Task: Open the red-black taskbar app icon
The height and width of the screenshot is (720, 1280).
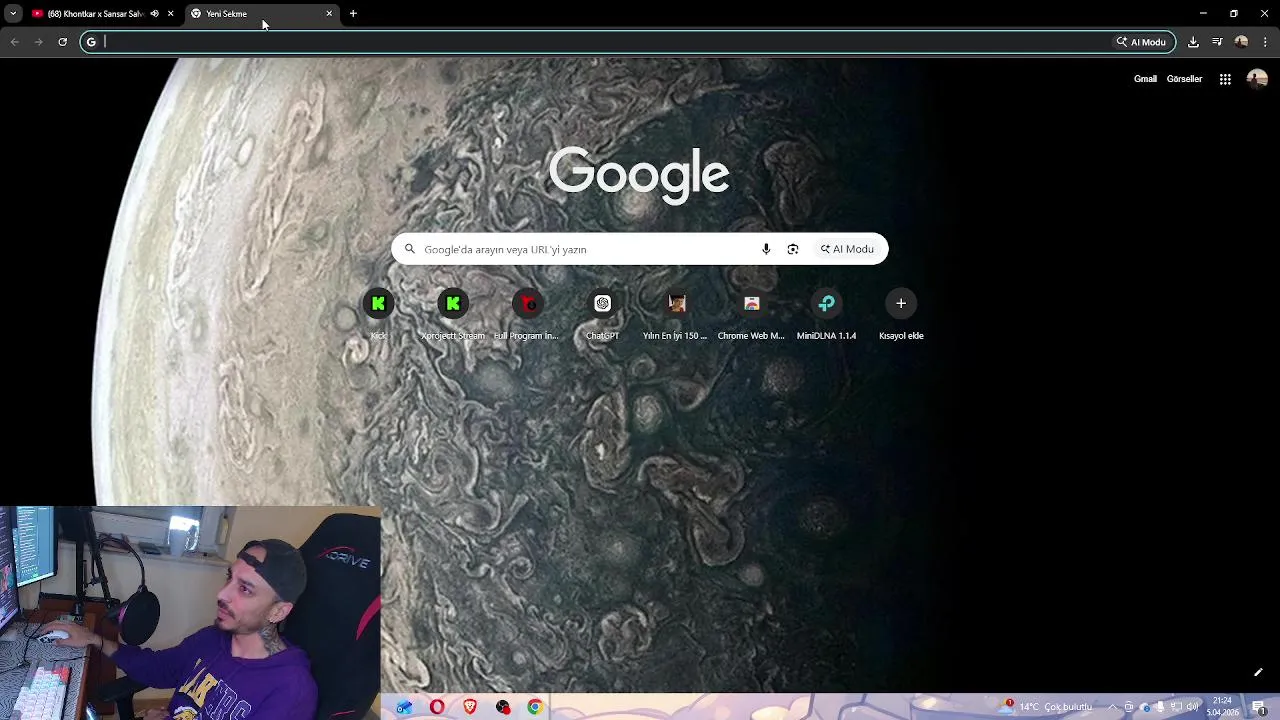Action: [x=503, y=707]
